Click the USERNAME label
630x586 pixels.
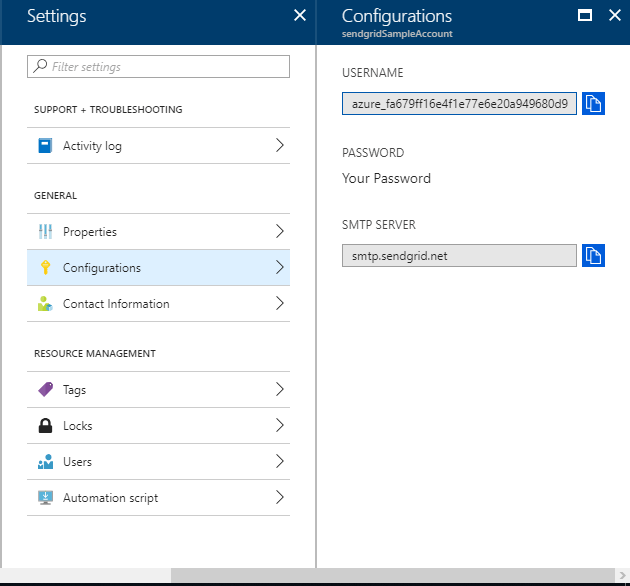pos(372,72)
